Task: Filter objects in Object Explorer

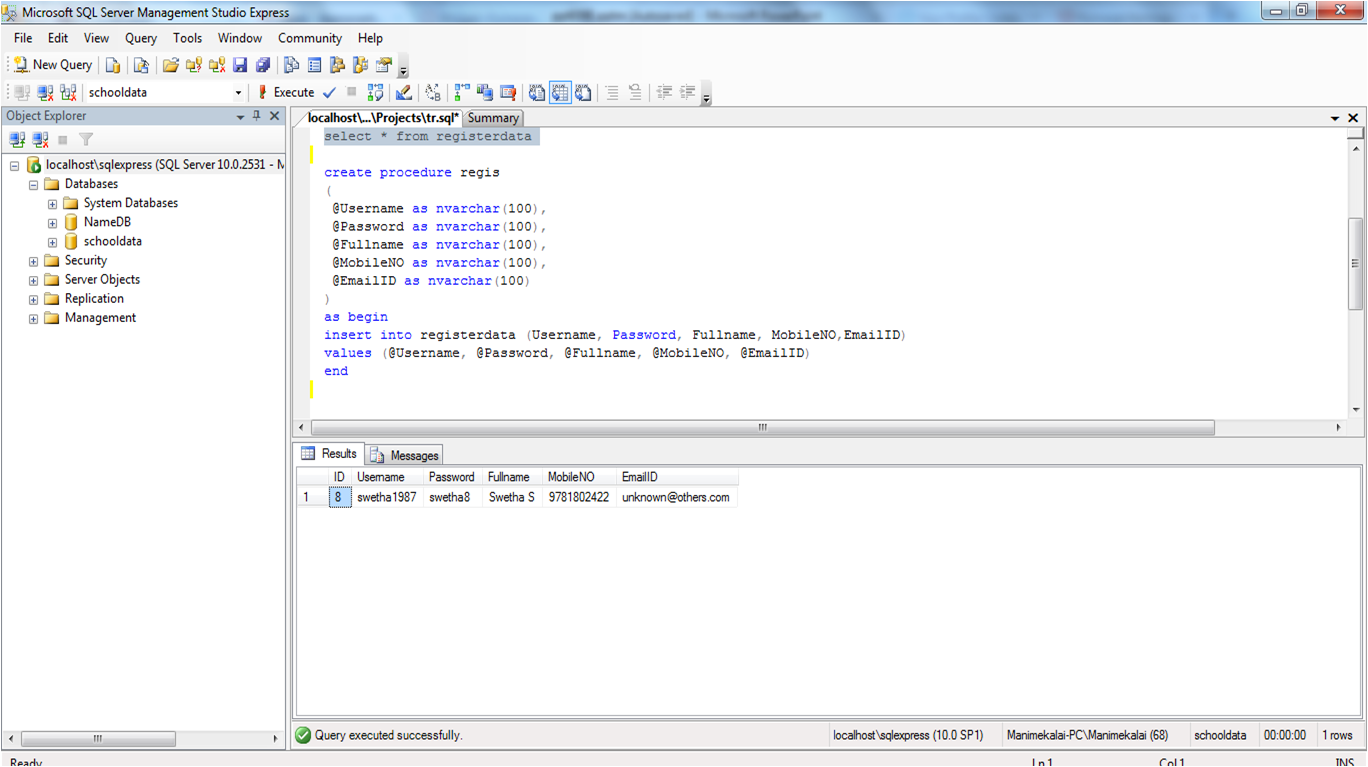Action: point(86,139)
